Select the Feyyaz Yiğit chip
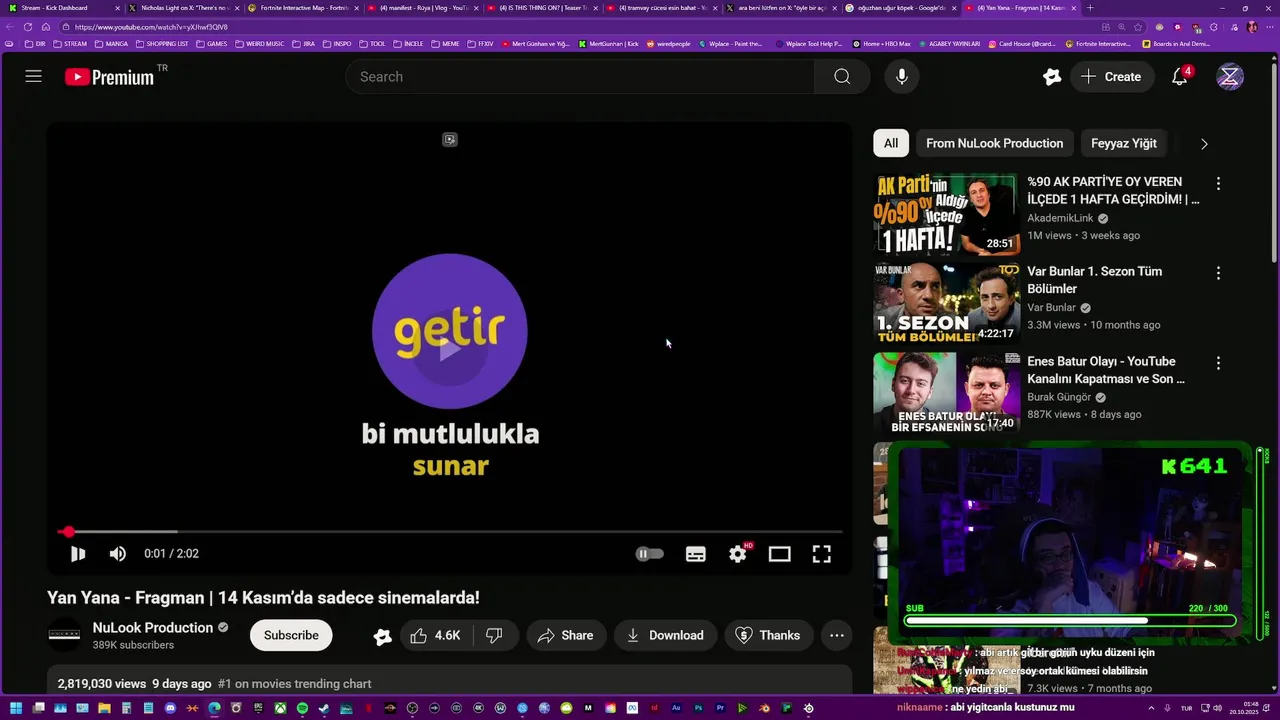The height and width of the screenshot is (720, 1280). pyautogui.click(x=1124, y=143)
